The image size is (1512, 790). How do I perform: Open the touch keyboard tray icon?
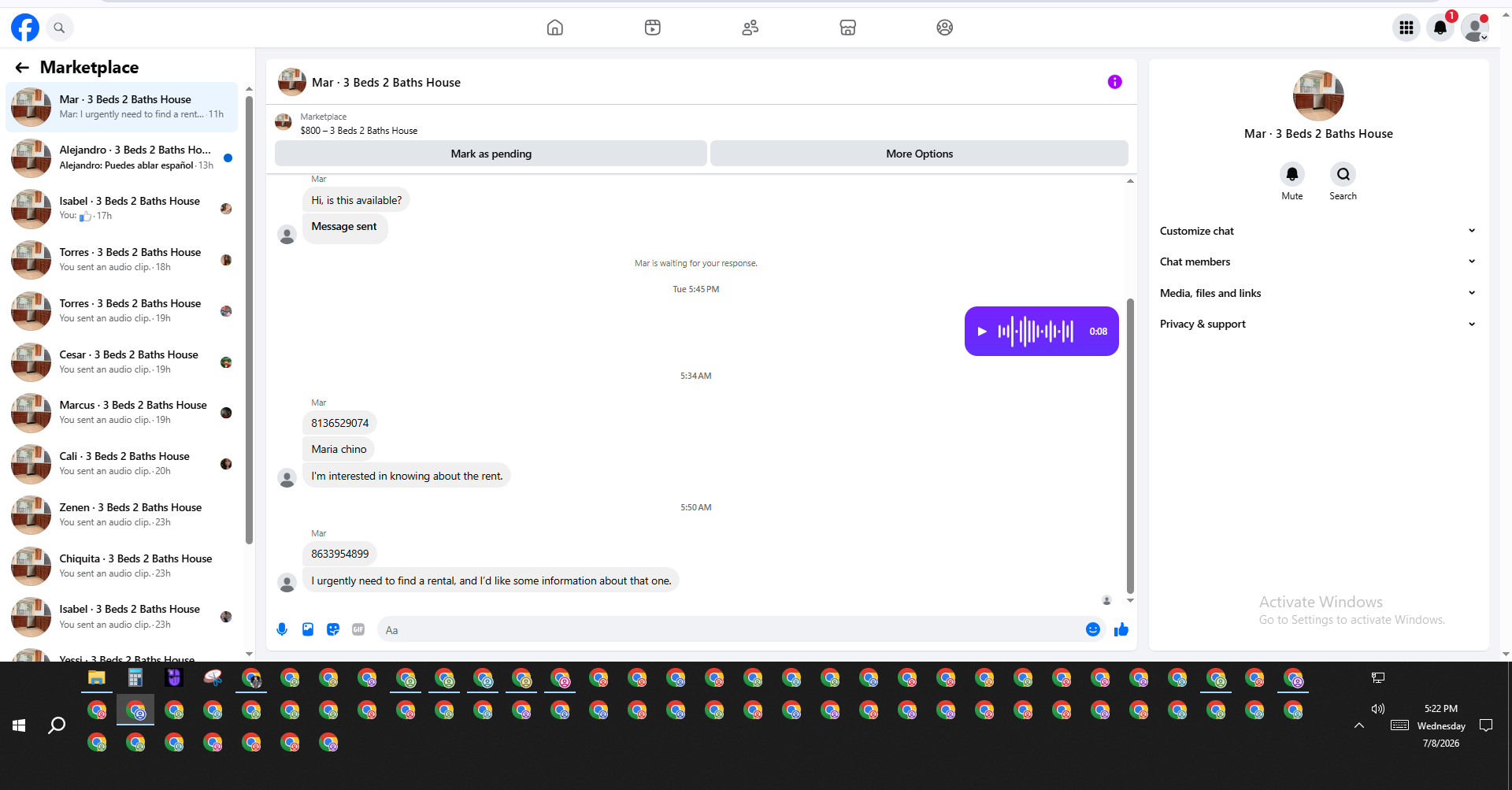[x=1399, y=725]
